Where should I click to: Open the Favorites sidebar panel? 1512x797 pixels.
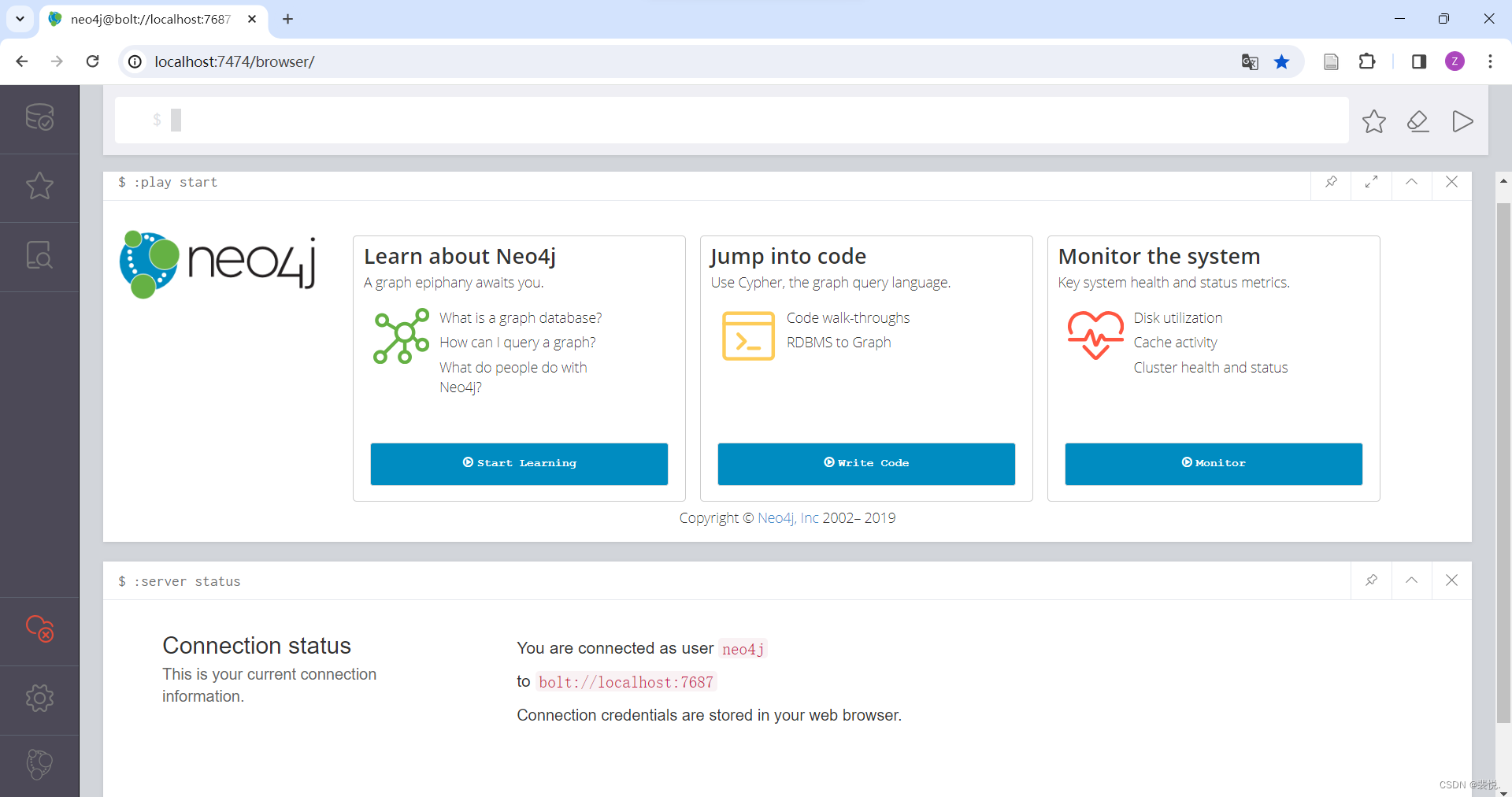coord(39,186)
